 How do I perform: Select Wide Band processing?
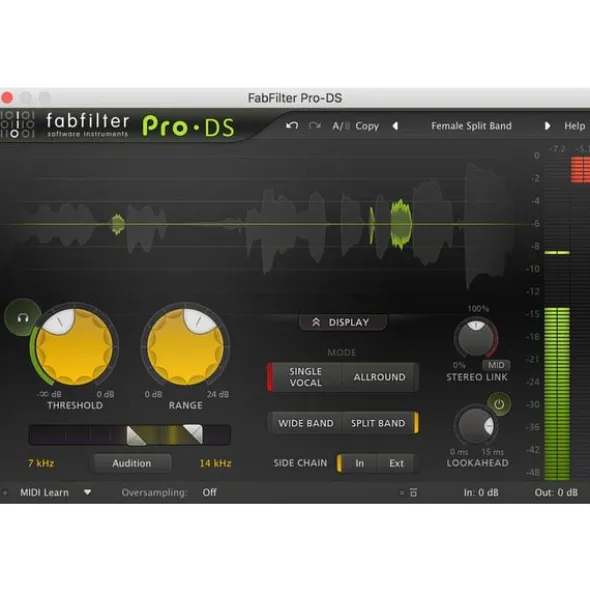coord(305,423)
